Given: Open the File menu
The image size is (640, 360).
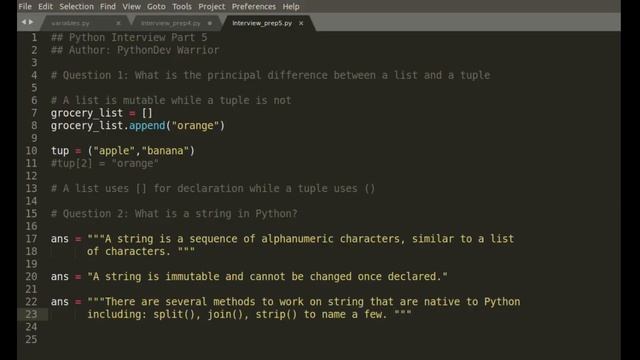Looking at the screenshot, I should coord(25,7).
